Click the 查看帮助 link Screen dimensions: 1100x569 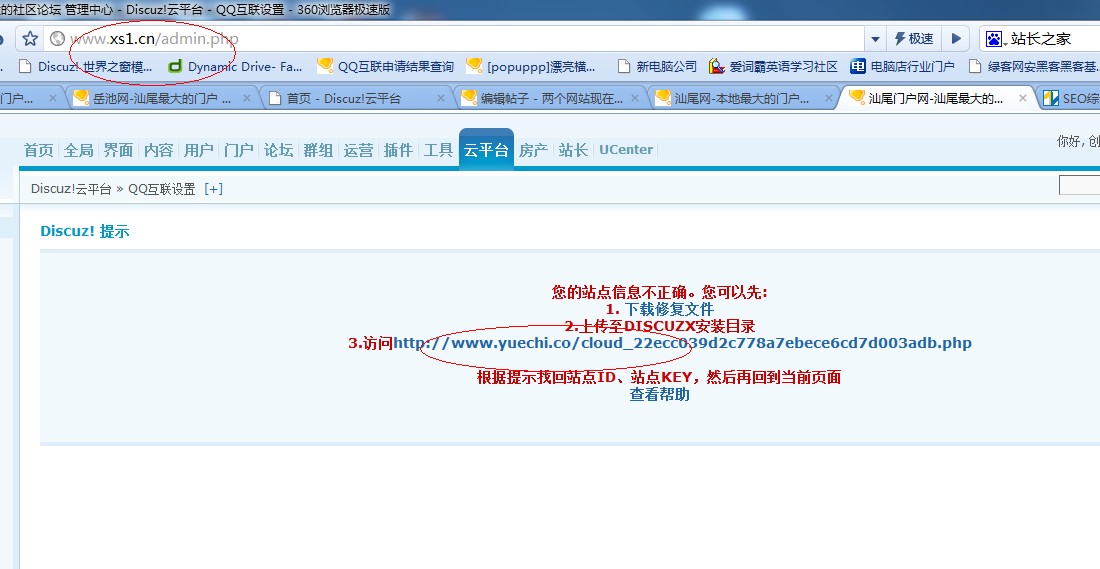click(x=659, y=394)
